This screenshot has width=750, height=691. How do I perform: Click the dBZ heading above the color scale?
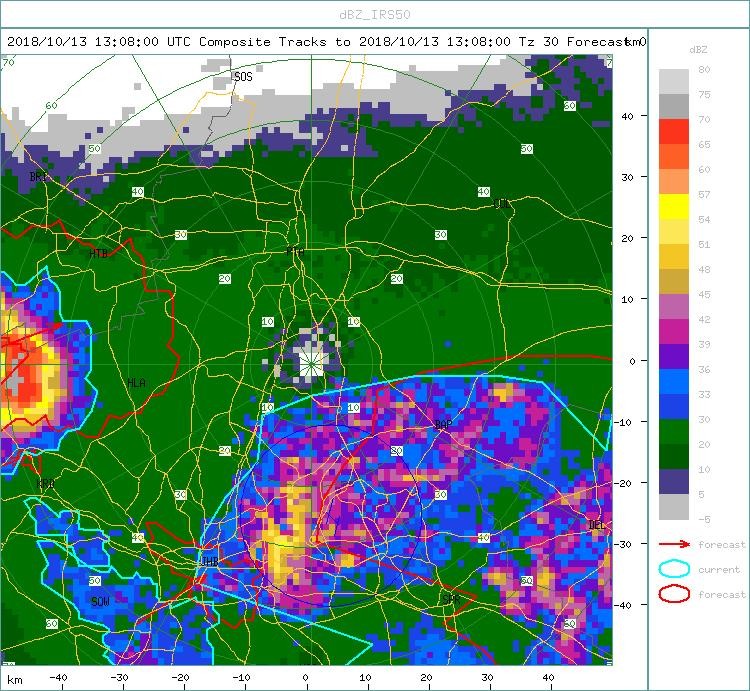click(x=698, y=50)
